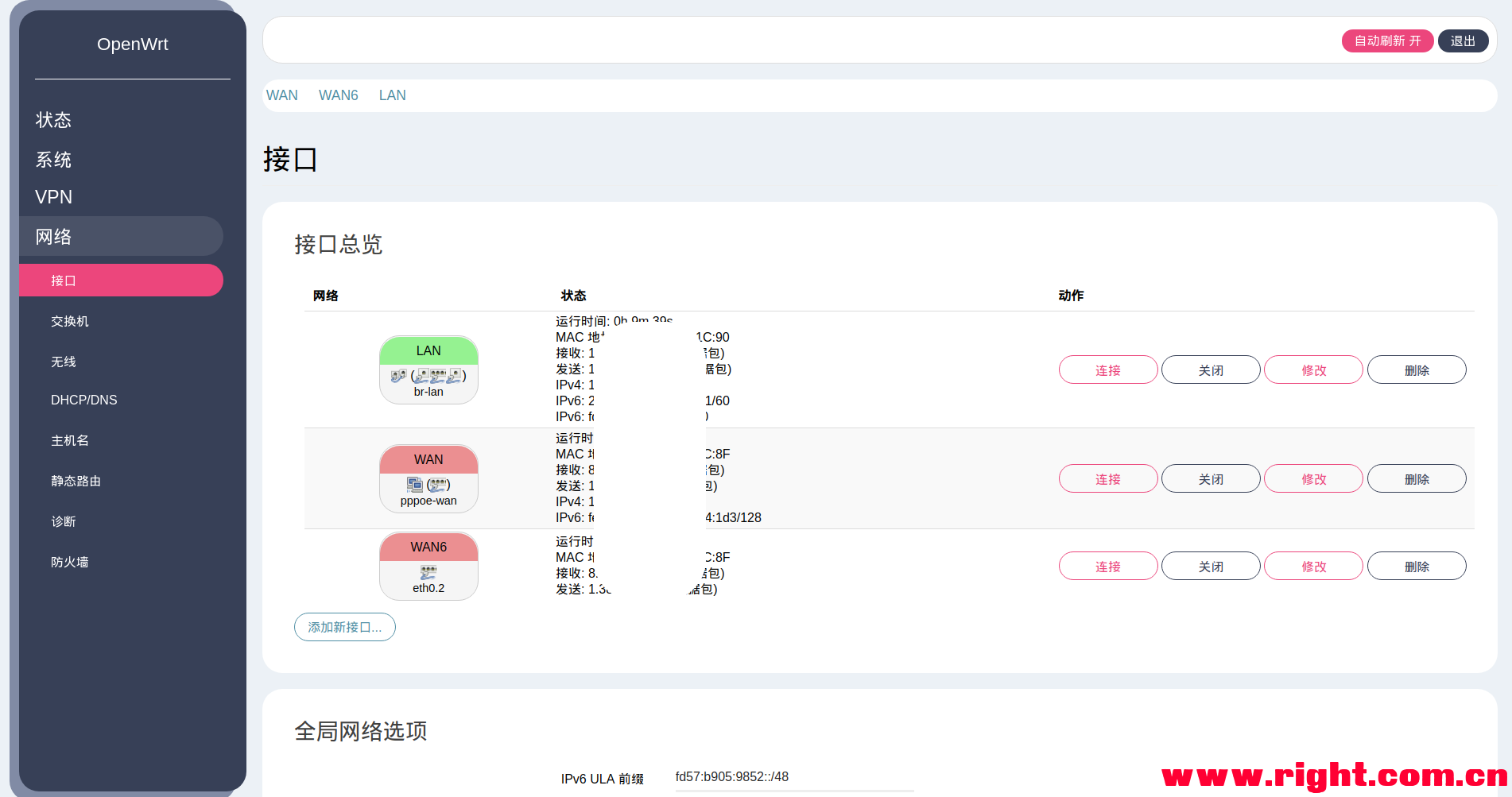Click the OpenWrt title in sidebar

click(x=133, y=44)
